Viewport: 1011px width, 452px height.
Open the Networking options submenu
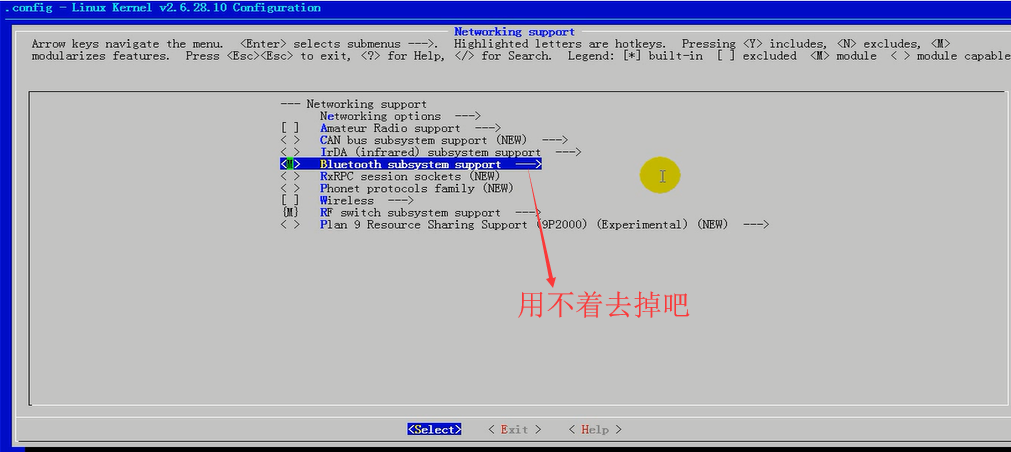pos(400,116)
